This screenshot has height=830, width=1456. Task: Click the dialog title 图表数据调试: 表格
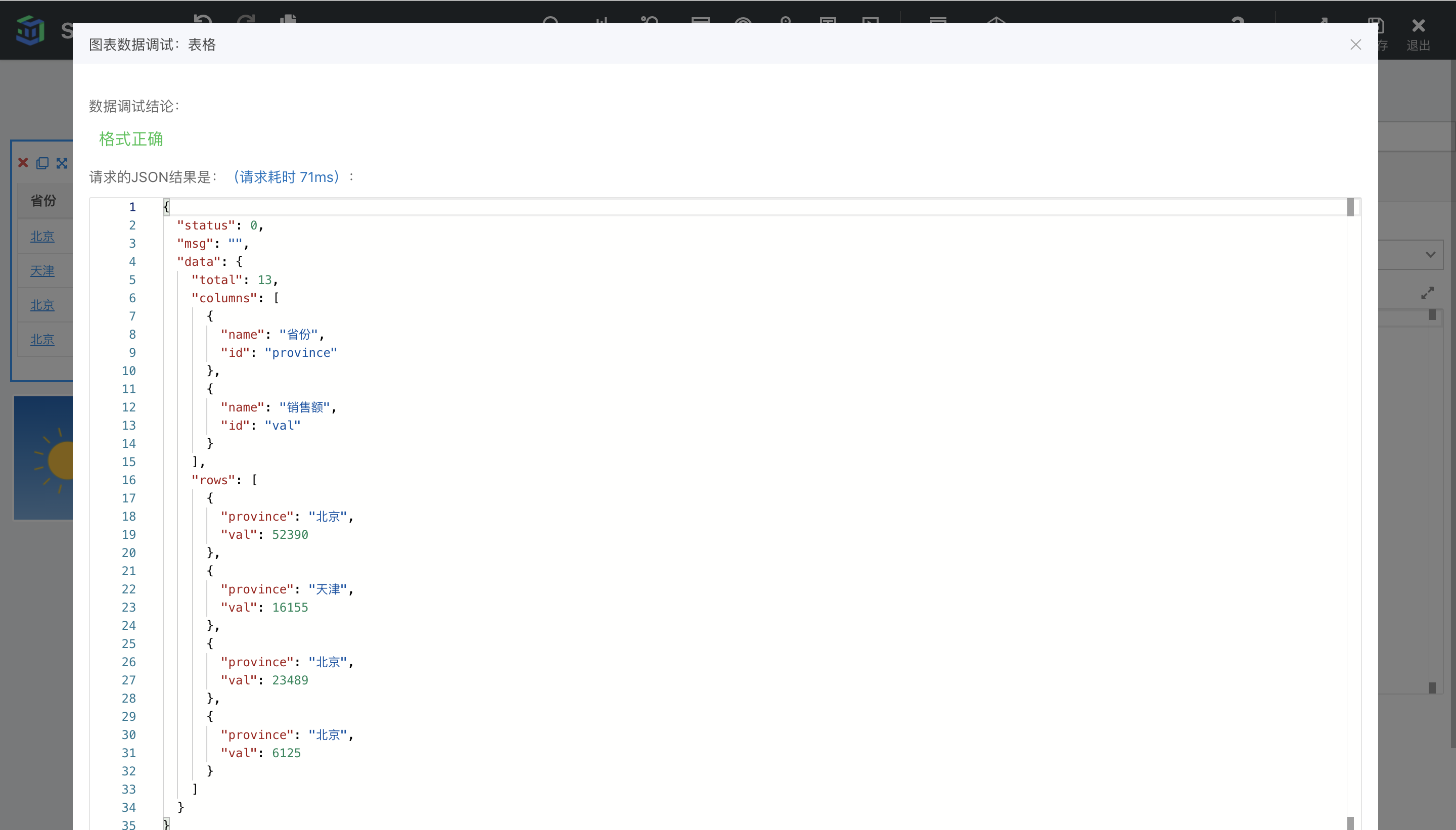click(x=152, y=44)
